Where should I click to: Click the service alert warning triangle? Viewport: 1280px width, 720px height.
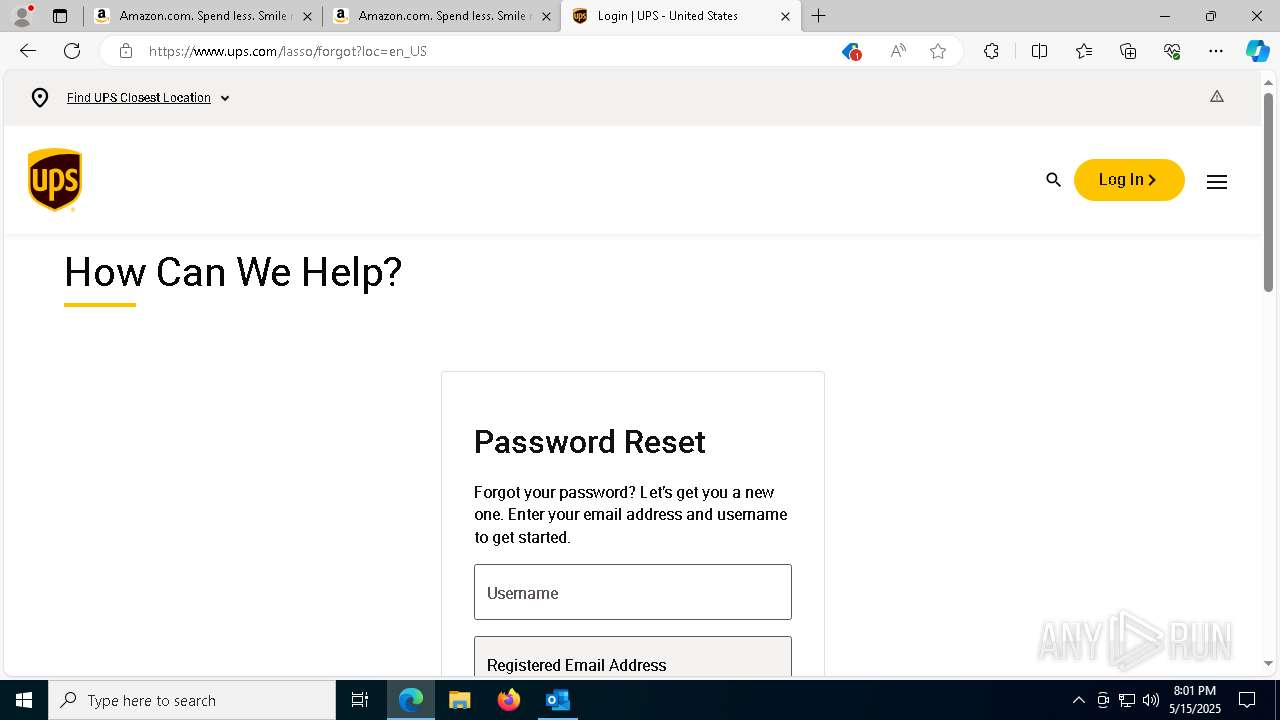(x=1217, y=97)
